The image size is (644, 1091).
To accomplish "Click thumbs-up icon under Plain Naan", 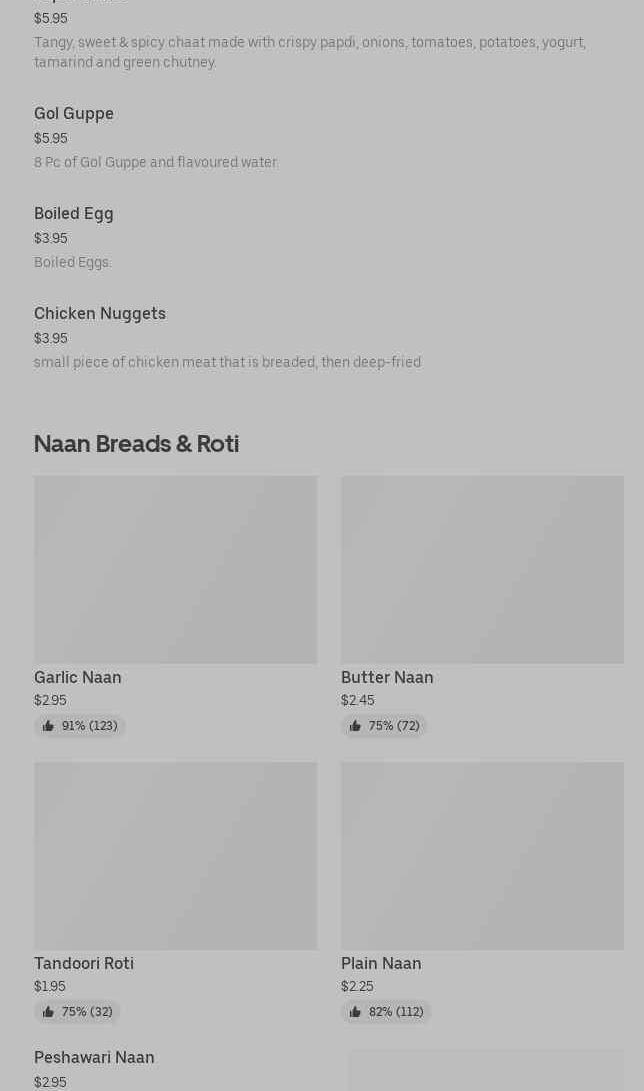I will [355, 1012].
